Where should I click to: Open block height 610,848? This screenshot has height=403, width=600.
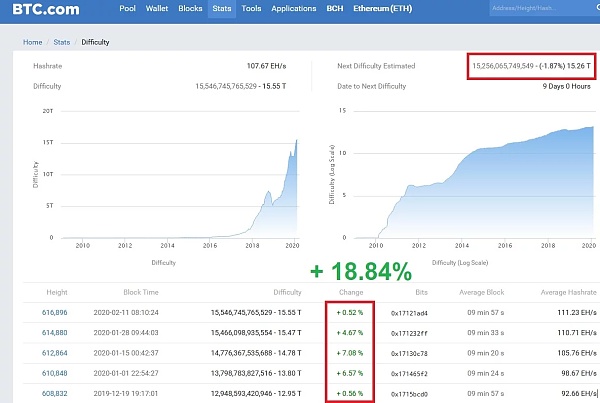(x=54, y=372)
